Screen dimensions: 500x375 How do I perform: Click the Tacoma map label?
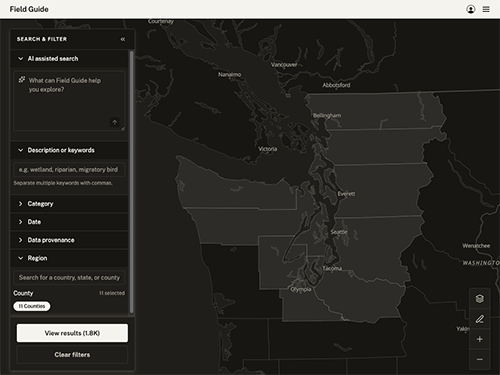click(x=332, y=268)
